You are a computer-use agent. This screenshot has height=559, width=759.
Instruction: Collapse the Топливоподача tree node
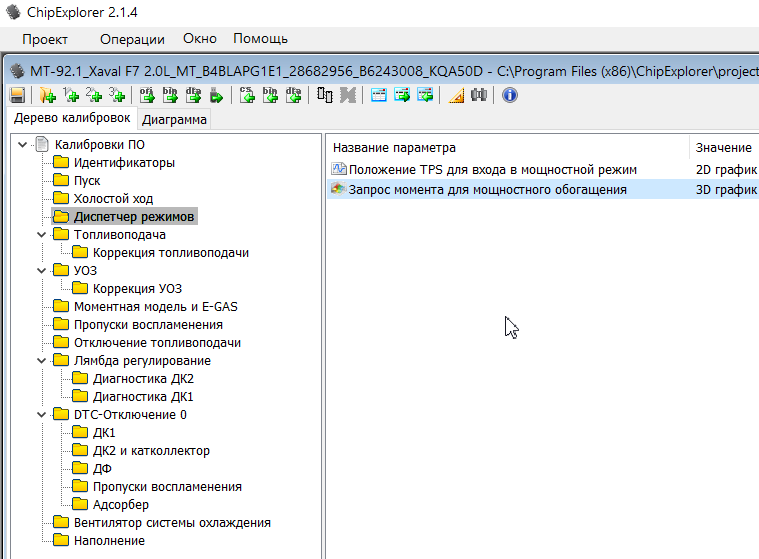[x=40, y=235]
